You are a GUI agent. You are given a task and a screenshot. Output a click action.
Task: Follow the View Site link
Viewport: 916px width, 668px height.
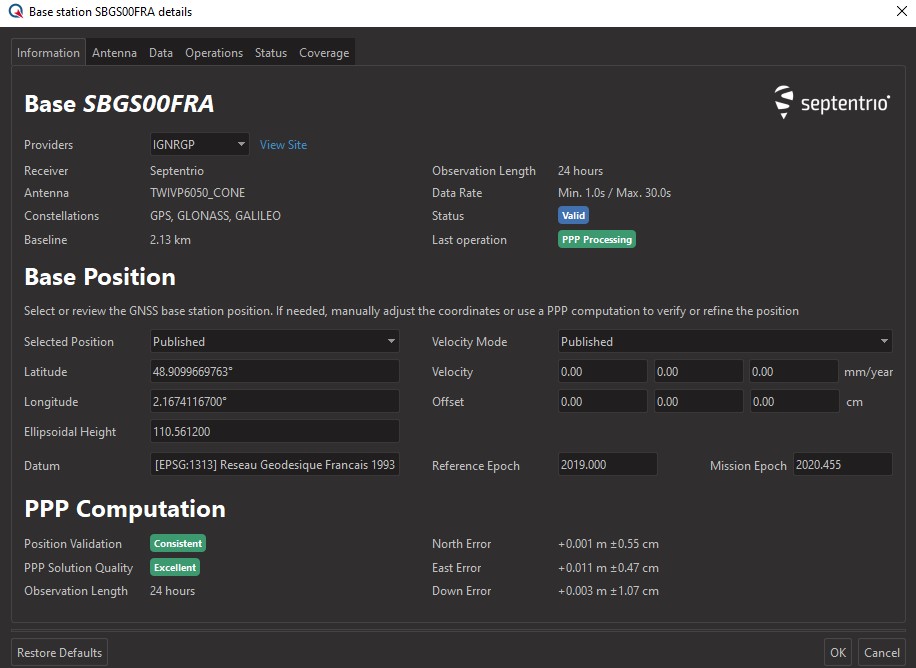point(283,145)
